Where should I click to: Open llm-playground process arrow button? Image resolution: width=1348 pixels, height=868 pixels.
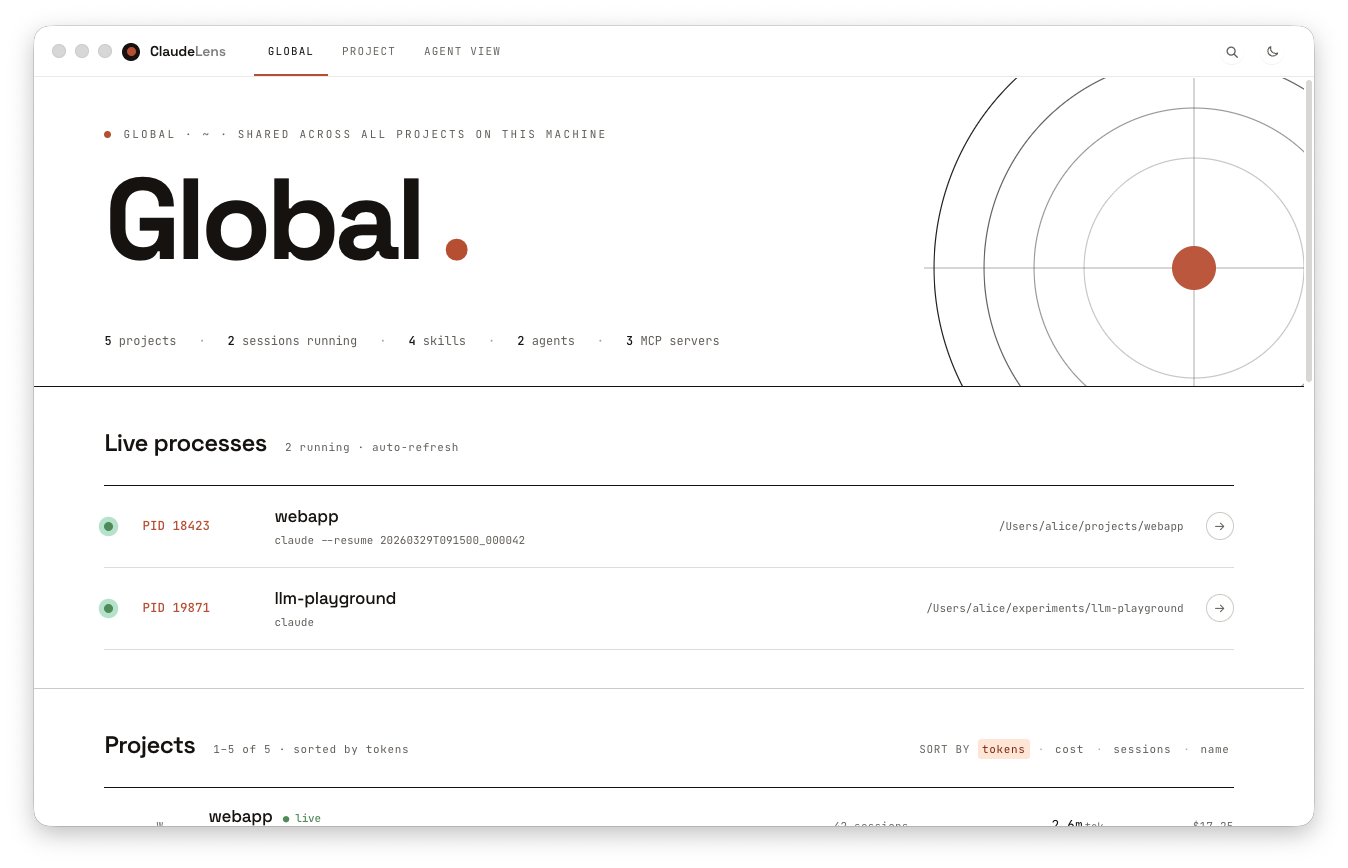coord(1220,608)
